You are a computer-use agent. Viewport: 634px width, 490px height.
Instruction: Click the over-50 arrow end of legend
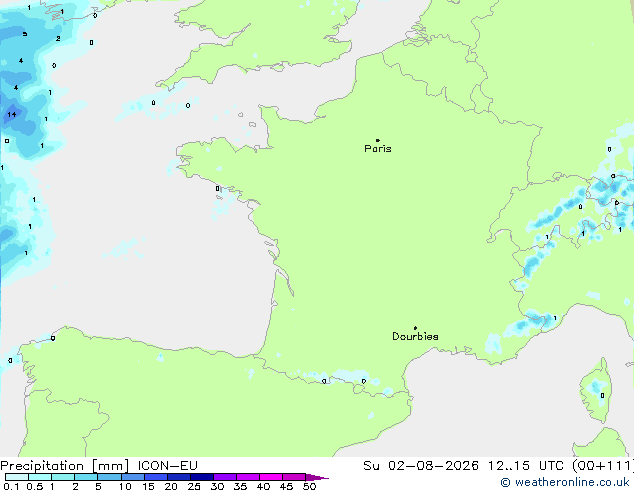pos(317,477)
